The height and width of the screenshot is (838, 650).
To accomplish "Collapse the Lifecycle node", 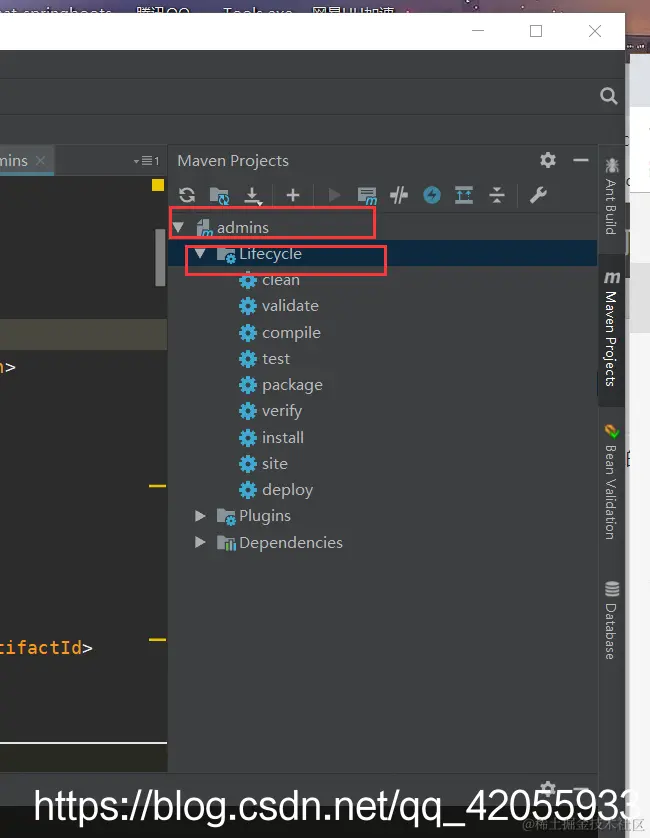I will point(200,253).
